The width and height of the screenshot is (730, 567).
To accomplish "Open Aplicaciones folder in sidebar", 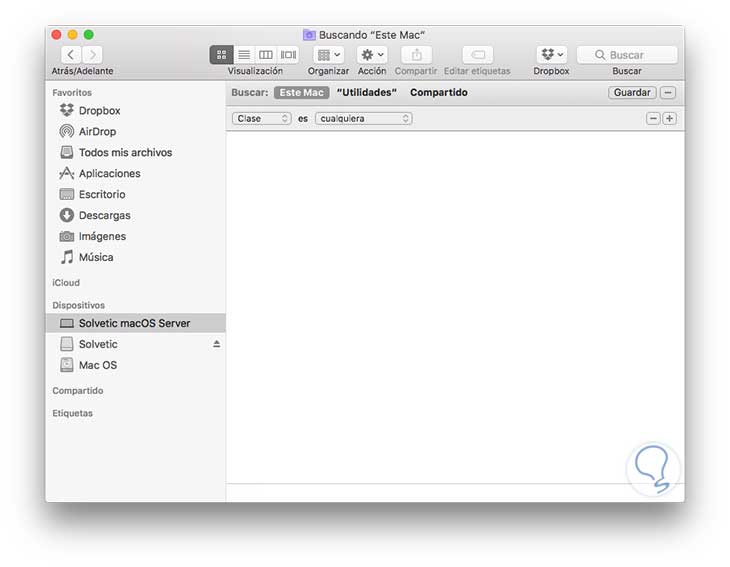I will coord(135,174).
